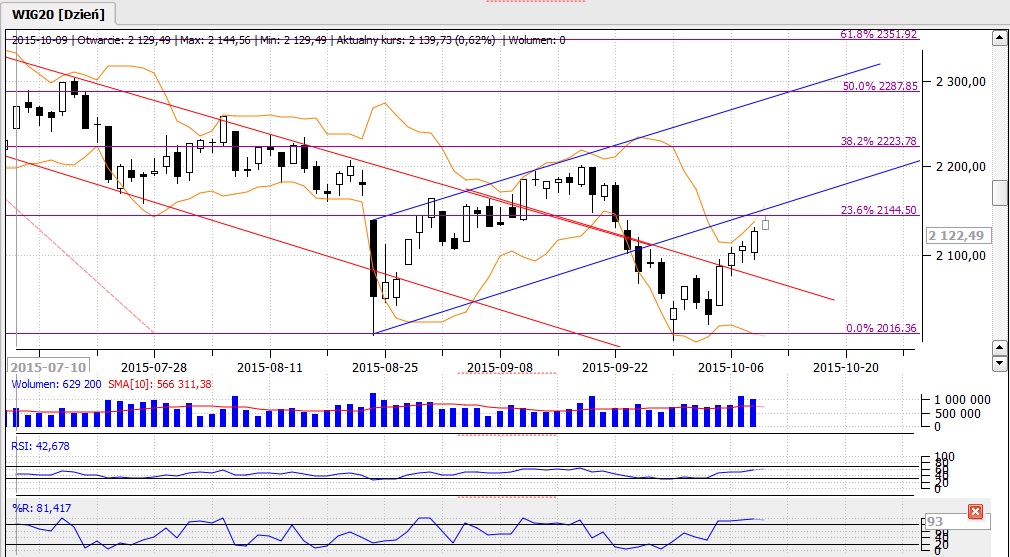This screenshot has height=557, width=1010.
Task: Click the 2015-09-08 date on the time axis
Action: (x=500, y=368)
